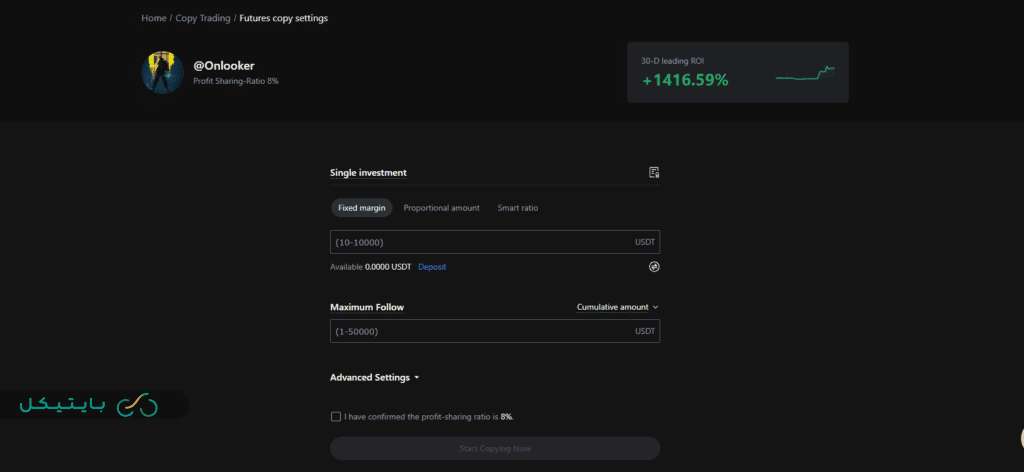Go to Home in the breadcrumb
Image resolution: width=1024 pixels, height=472 pixels.
(154, 18)
